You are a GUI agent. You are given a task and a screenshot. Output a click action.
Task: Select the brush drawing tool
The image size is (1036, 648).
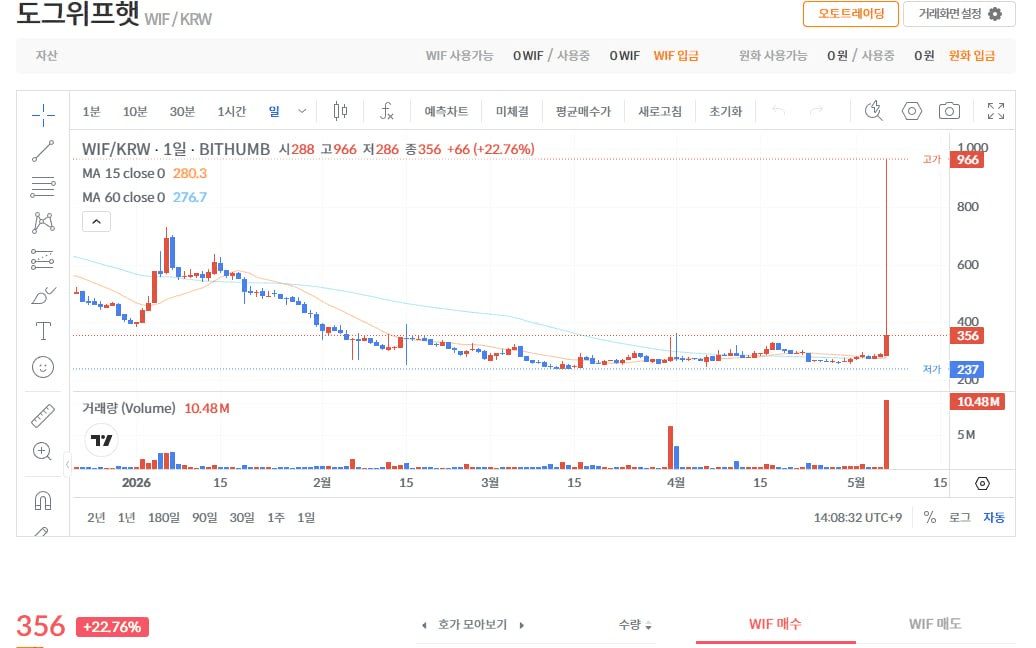(43, 295)
